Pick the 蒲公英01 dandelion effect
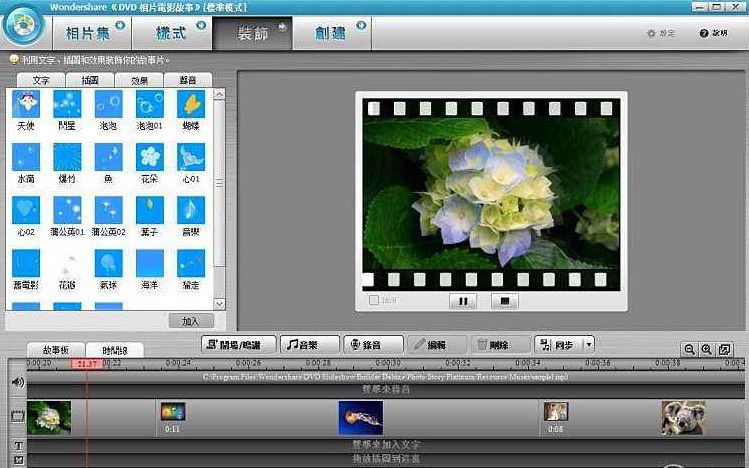This screenshot has height=468, width=749. click(x=67, y=210)
